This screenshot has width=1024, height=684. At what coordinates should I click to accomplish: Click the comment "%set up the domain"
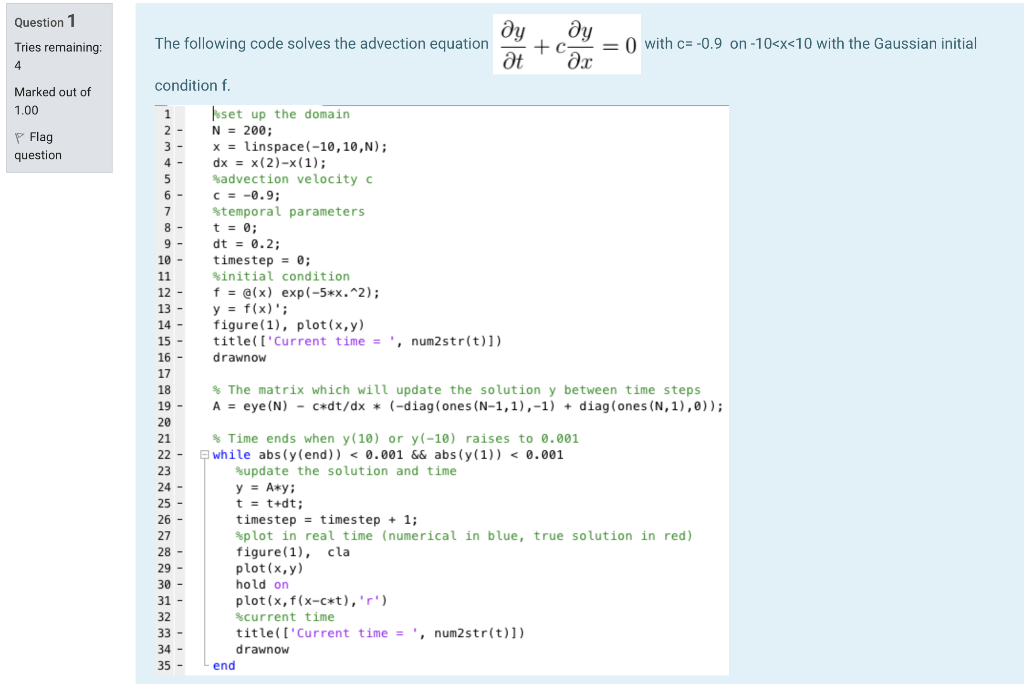click(282, 114)
